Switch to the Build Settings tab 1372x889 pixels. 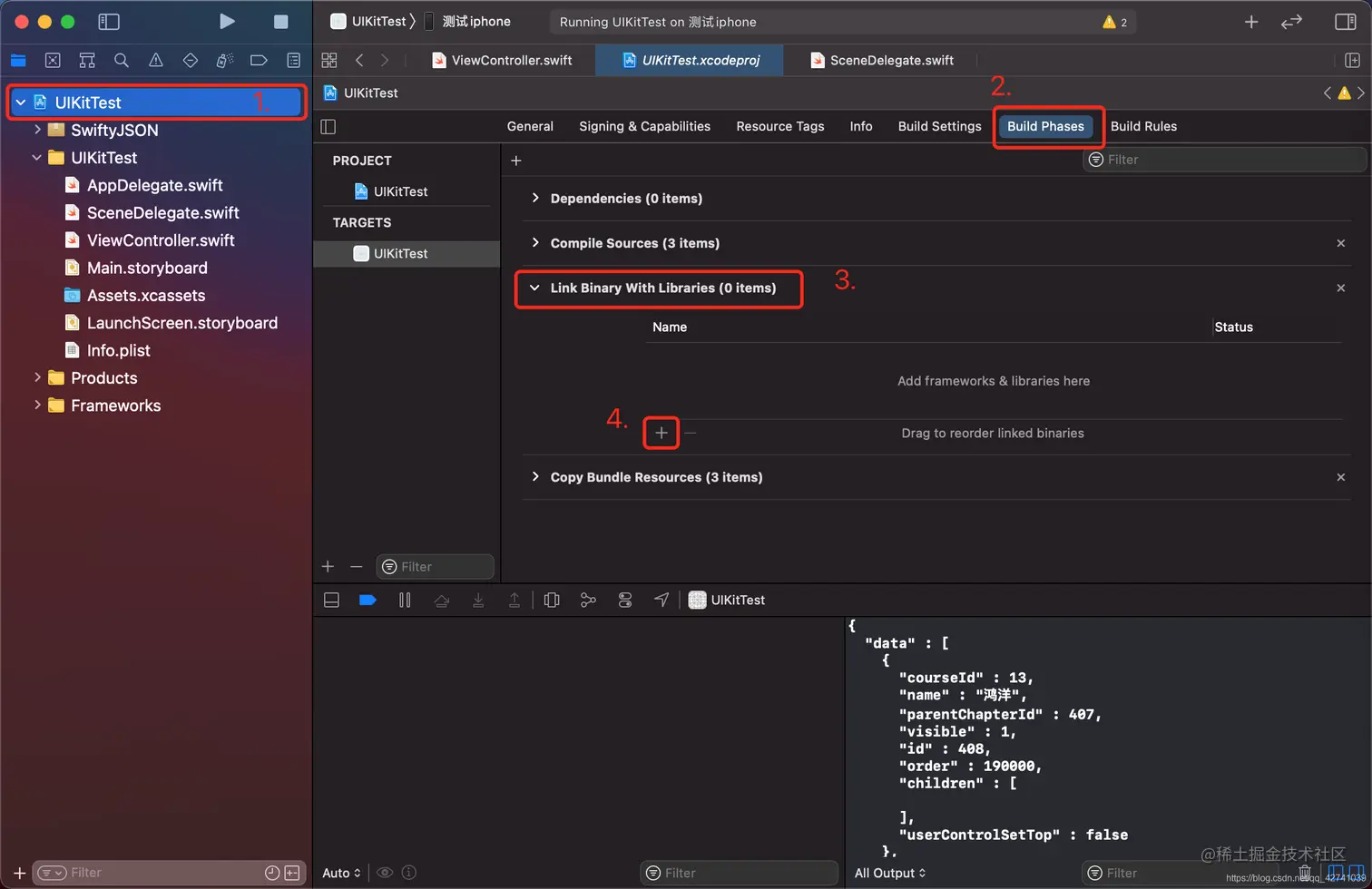click(x=939, y=126)
